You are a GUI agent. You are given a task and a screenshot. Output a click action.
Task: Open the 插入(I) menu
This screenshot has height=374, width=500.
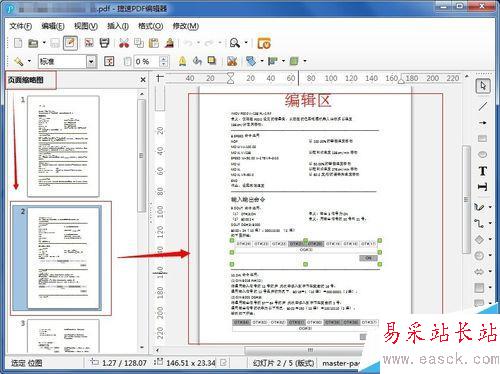pyautogui.click(x=118, y=26)
